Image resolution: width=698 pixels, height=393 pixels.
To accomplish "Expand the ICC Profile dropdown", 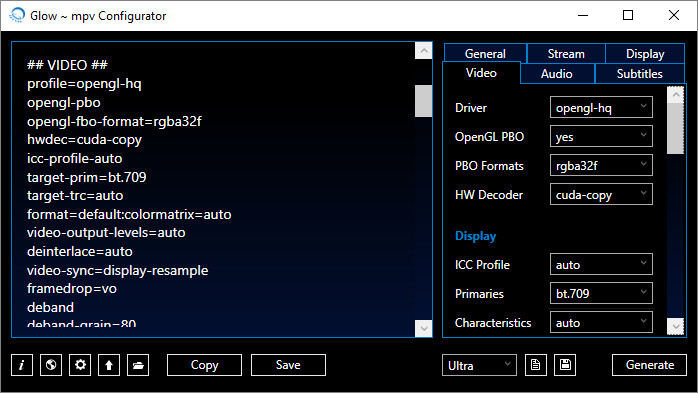I will coord(601,264).
